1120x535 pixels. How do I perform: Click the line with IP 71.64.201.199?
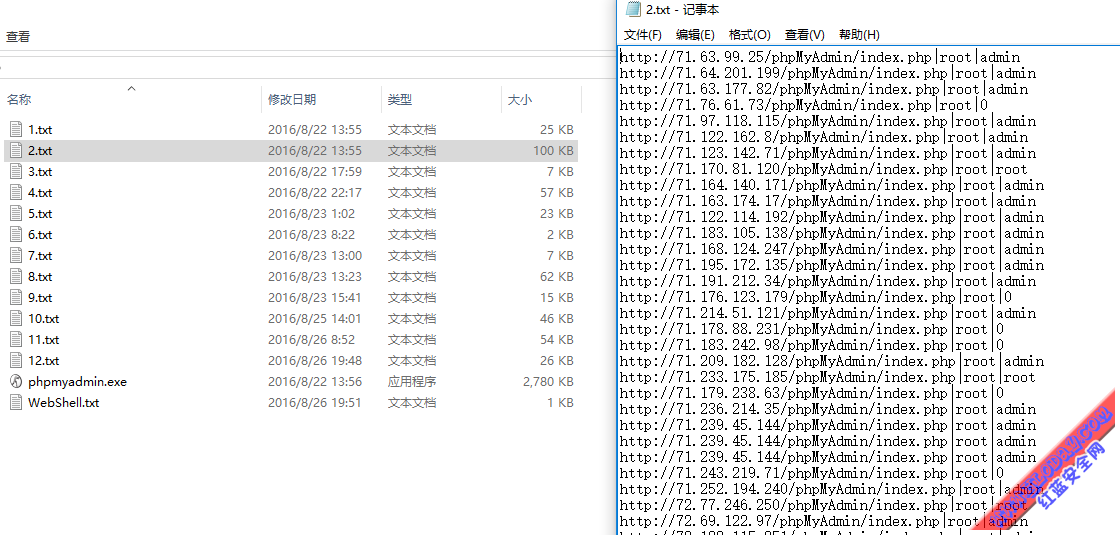(828, 73)
